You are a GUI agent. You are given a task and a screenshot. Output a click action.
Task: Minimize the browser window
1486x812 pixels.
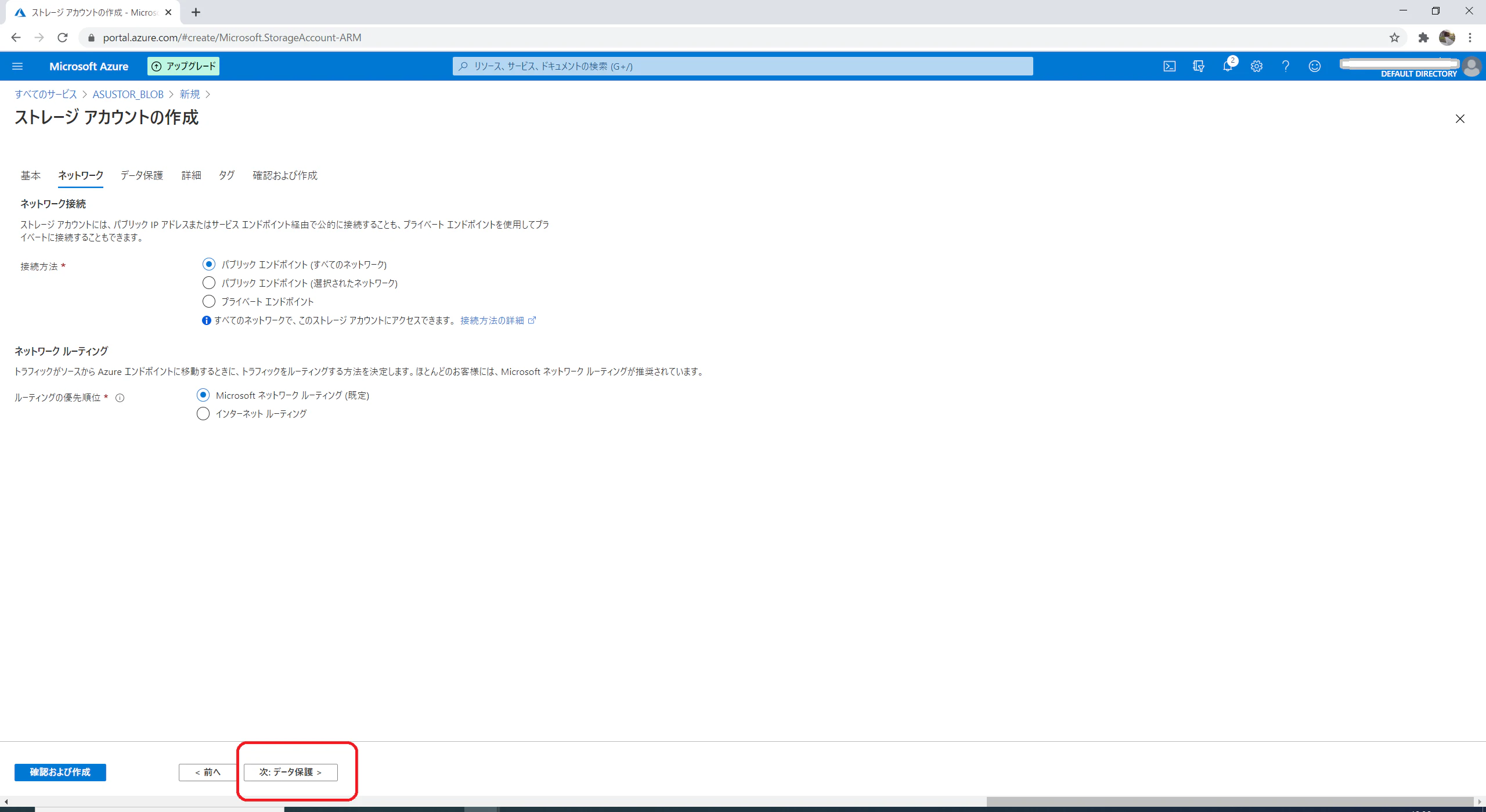pos(1404,10)
